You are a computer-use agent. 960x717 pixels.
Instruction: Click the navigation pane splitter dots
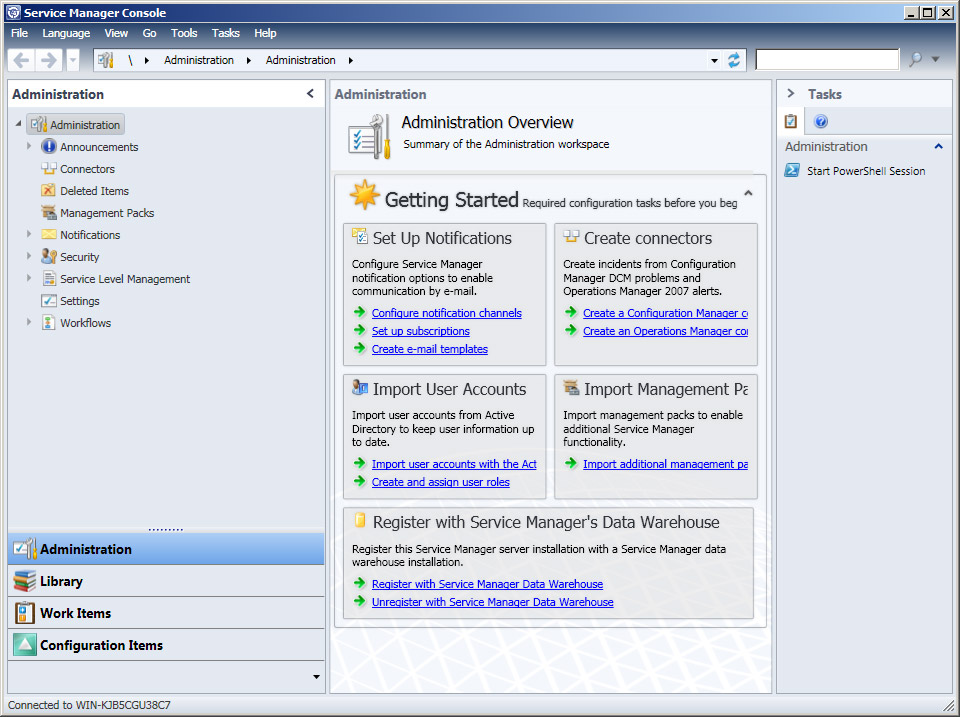[x=165, y=530]
